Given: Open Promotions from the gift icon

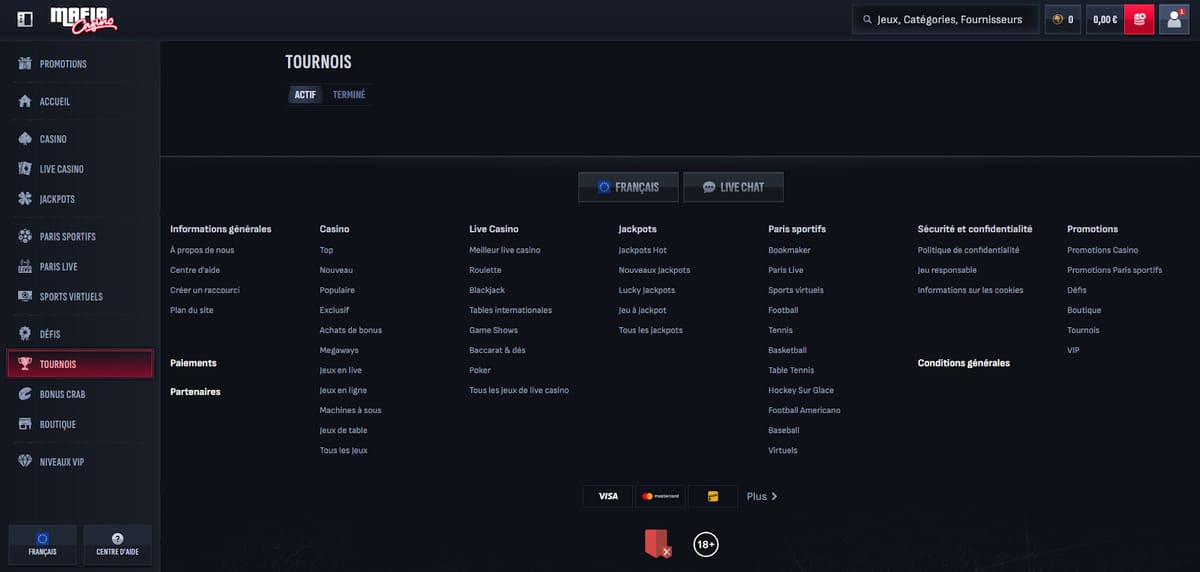Looking at the screenshot, I should click(x=26, y=64).
